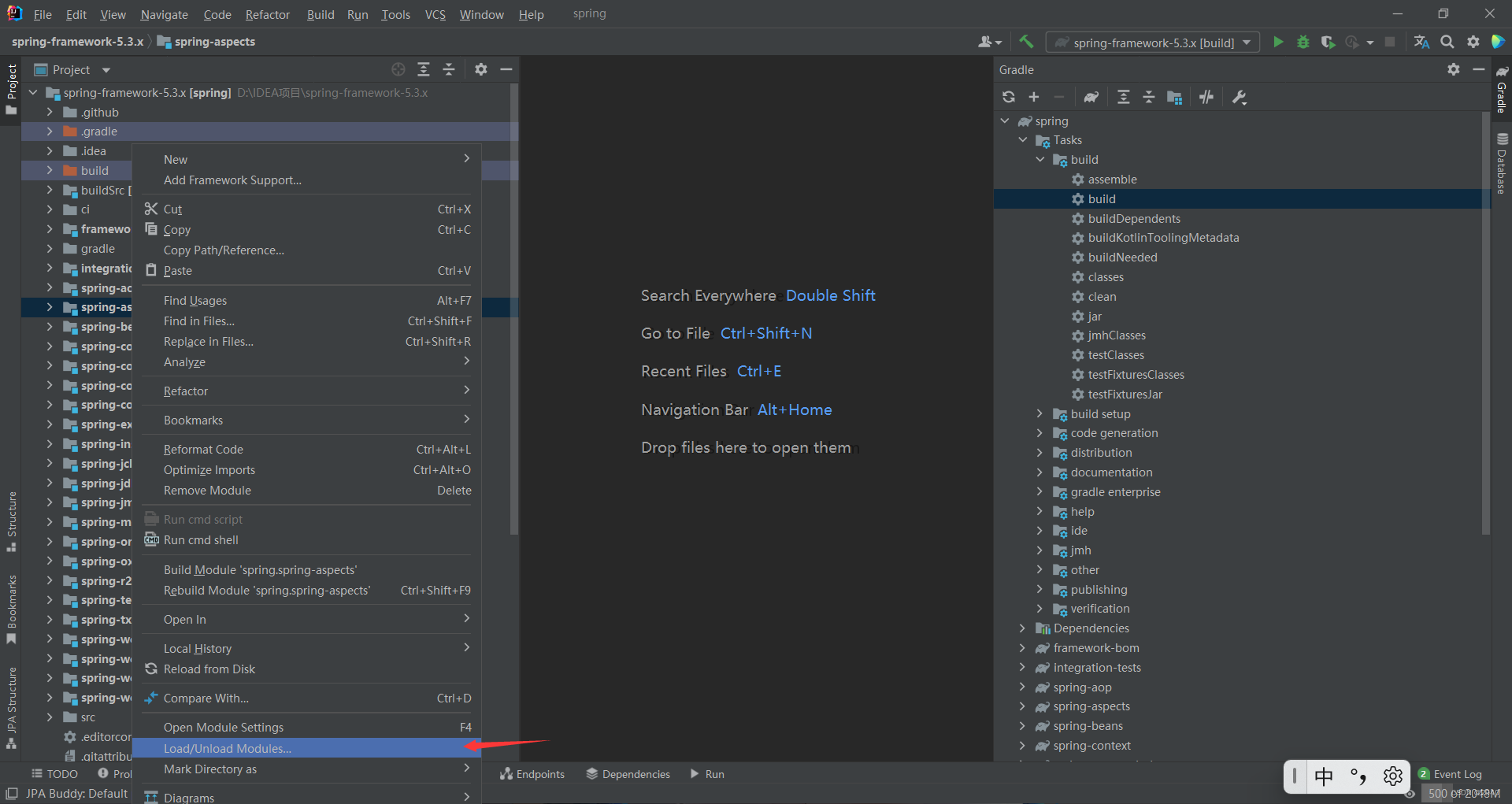The height and width of the screenshot is (804, 1512).
Task: Run the spring-framework build configuration
Action: [x=1278, y=42]
